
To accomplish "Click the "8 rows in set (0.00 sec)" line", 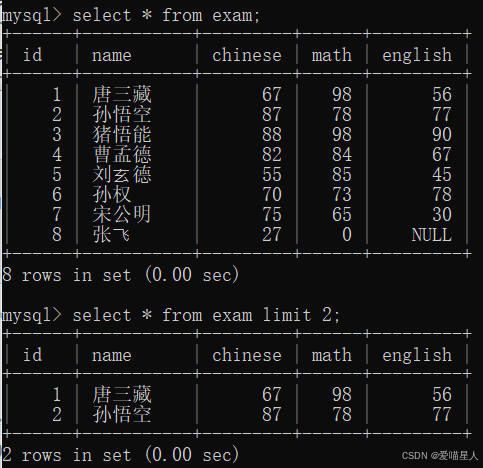I will point(120,275).
